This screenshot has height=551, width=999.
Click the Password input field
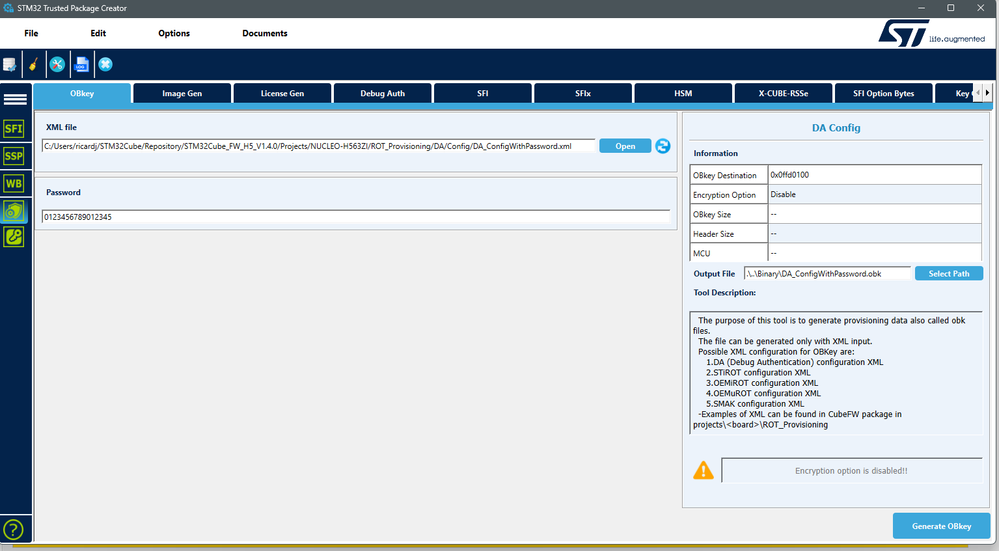(x=356, y=217)
